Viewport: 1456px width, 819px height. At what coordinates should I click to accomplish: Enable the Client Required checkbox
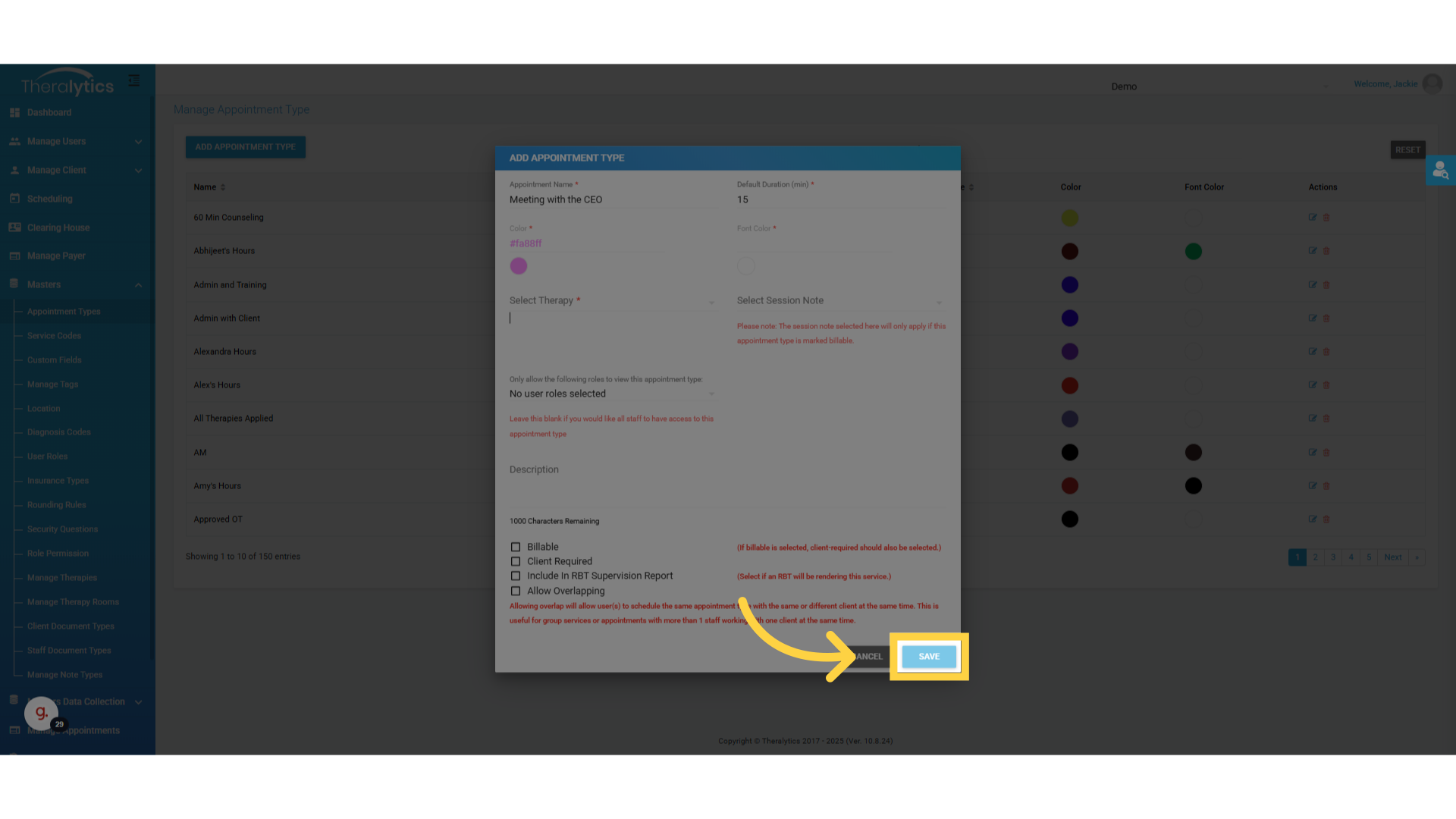click(516, 562)
